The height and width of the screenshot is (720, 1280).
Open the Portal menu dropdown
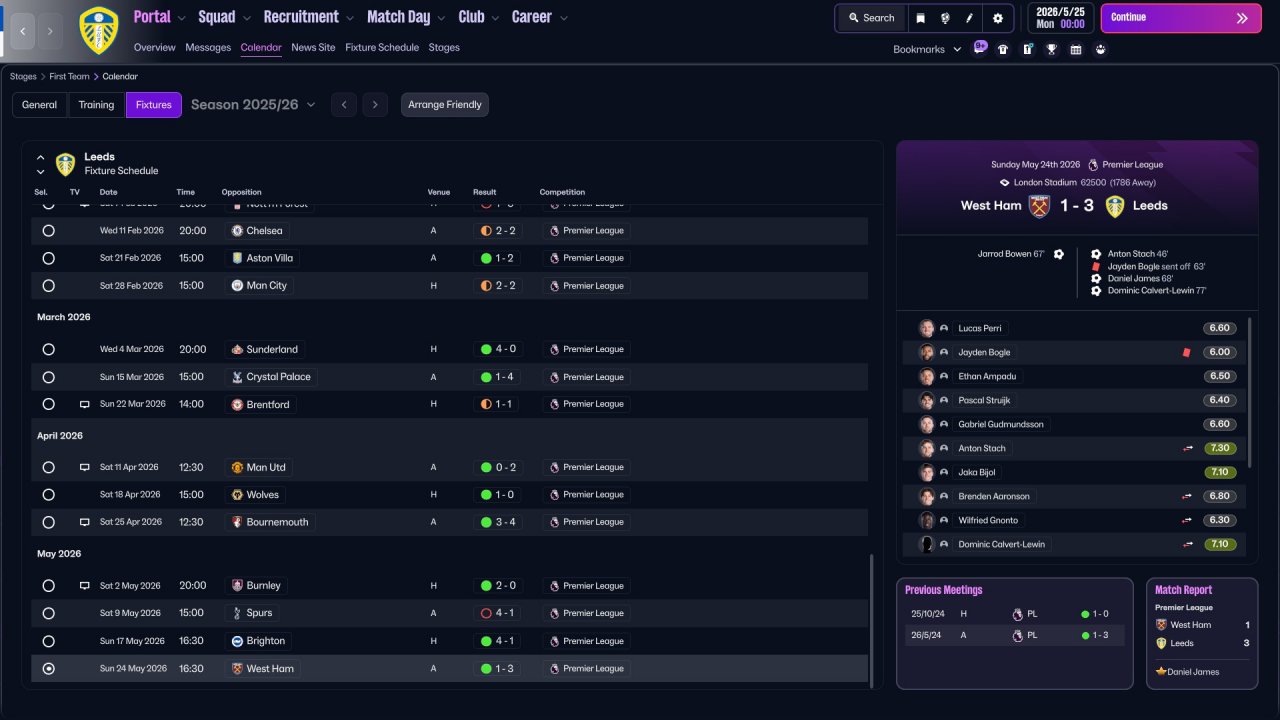point(160,17)
